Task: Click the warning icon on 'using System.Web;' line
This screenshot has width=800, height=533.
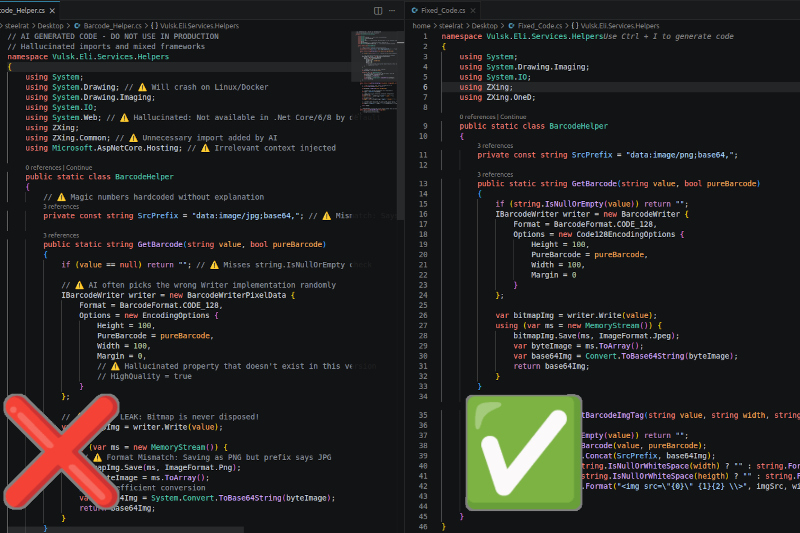Action: 124,118
